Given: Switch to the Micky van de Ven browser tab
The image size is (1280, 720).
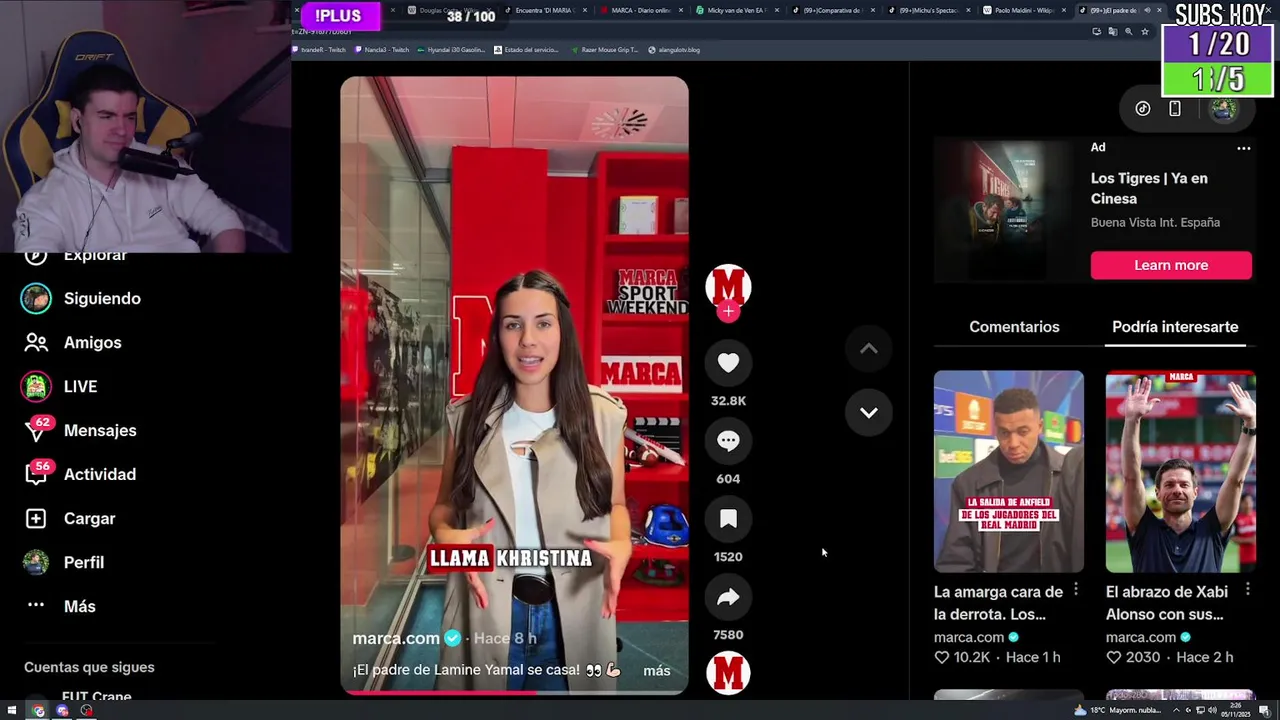Looking at the screenshot, I should tap(736, 10).
